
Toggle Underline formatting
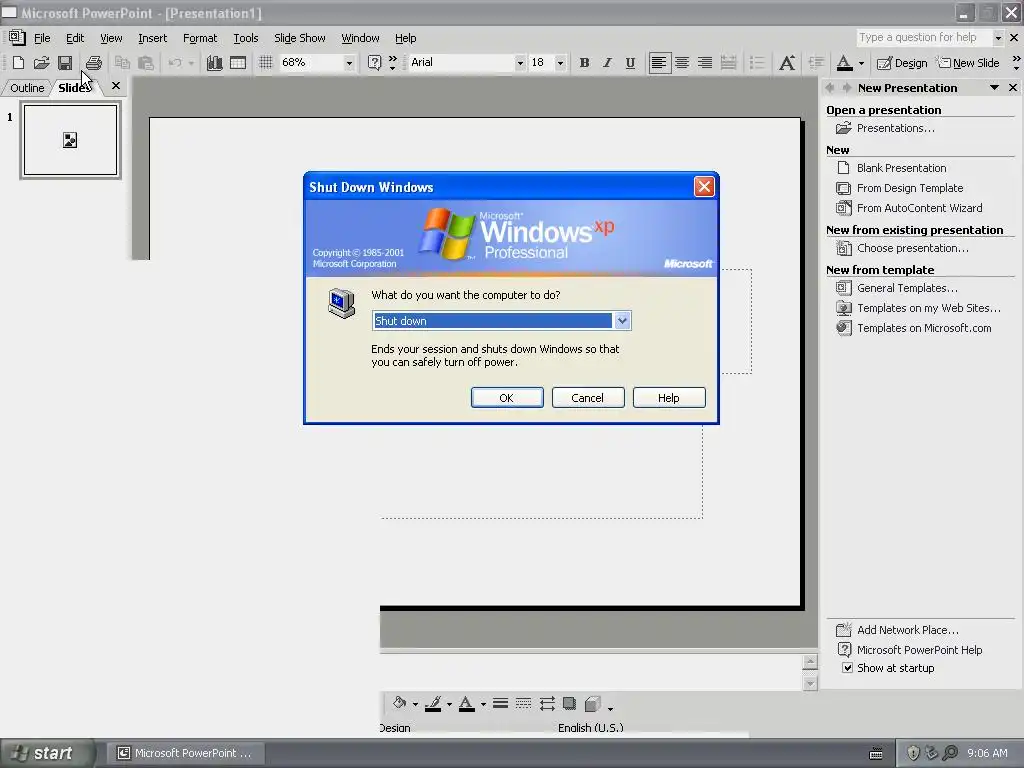point(630,63)
